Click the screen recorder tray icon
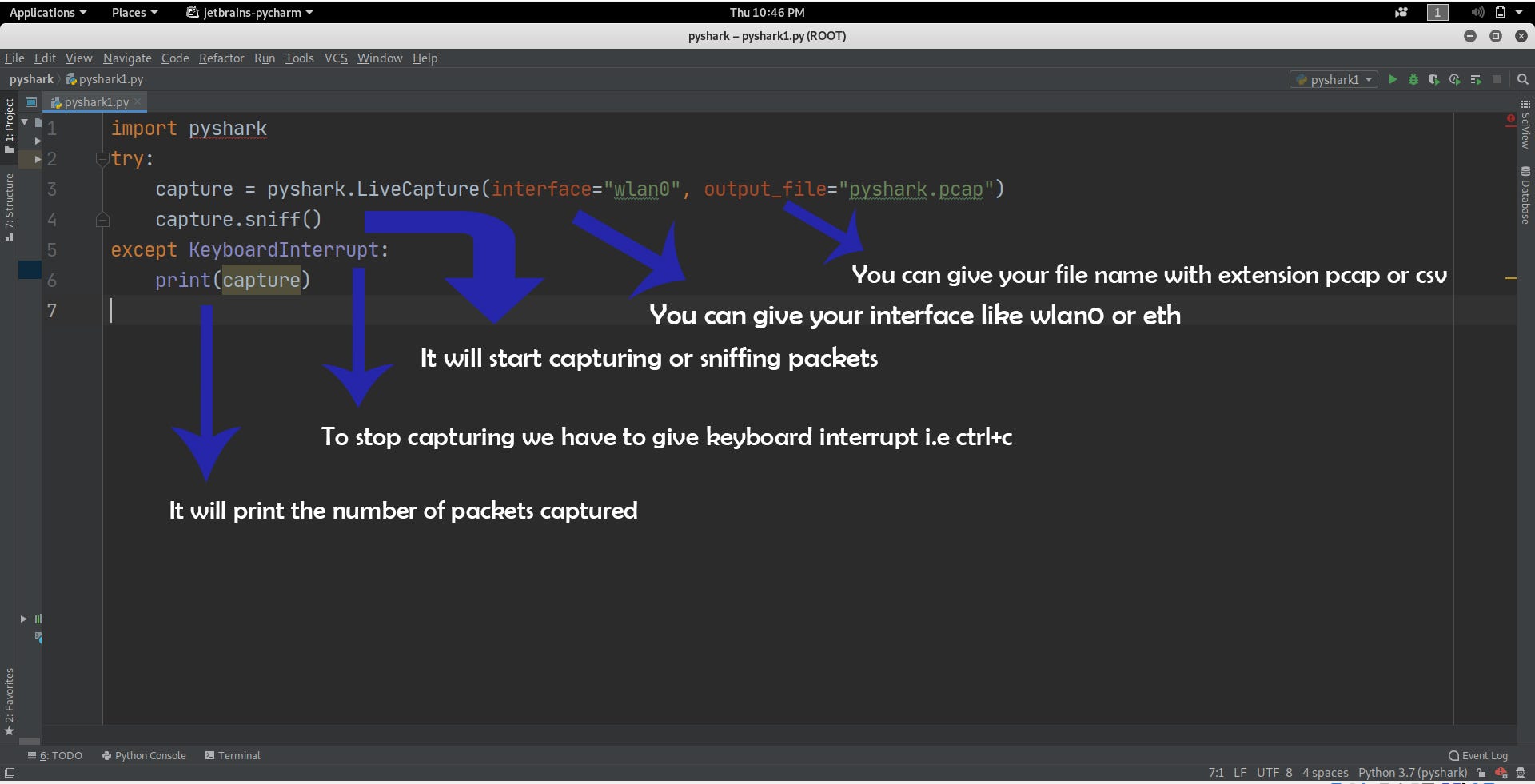 [1401, 12]
